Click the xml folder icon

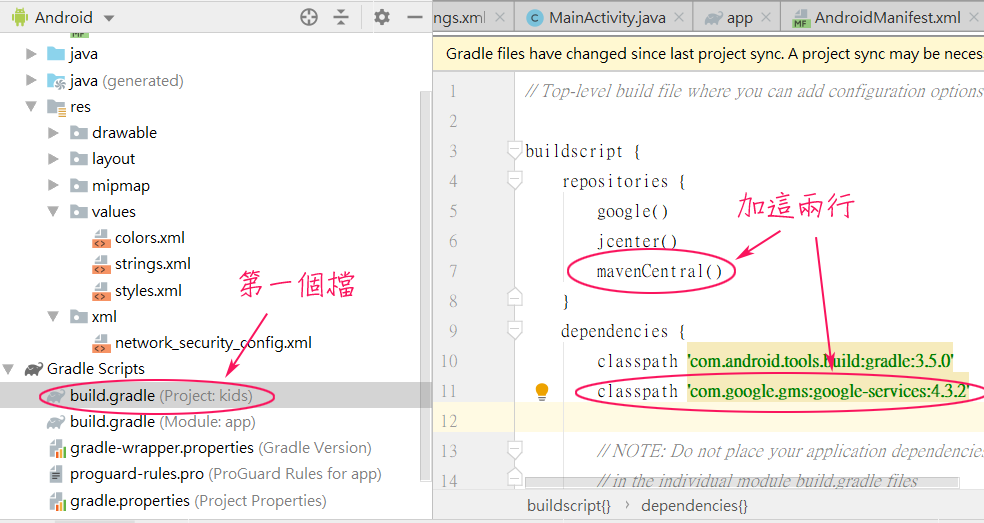[79, 316]
